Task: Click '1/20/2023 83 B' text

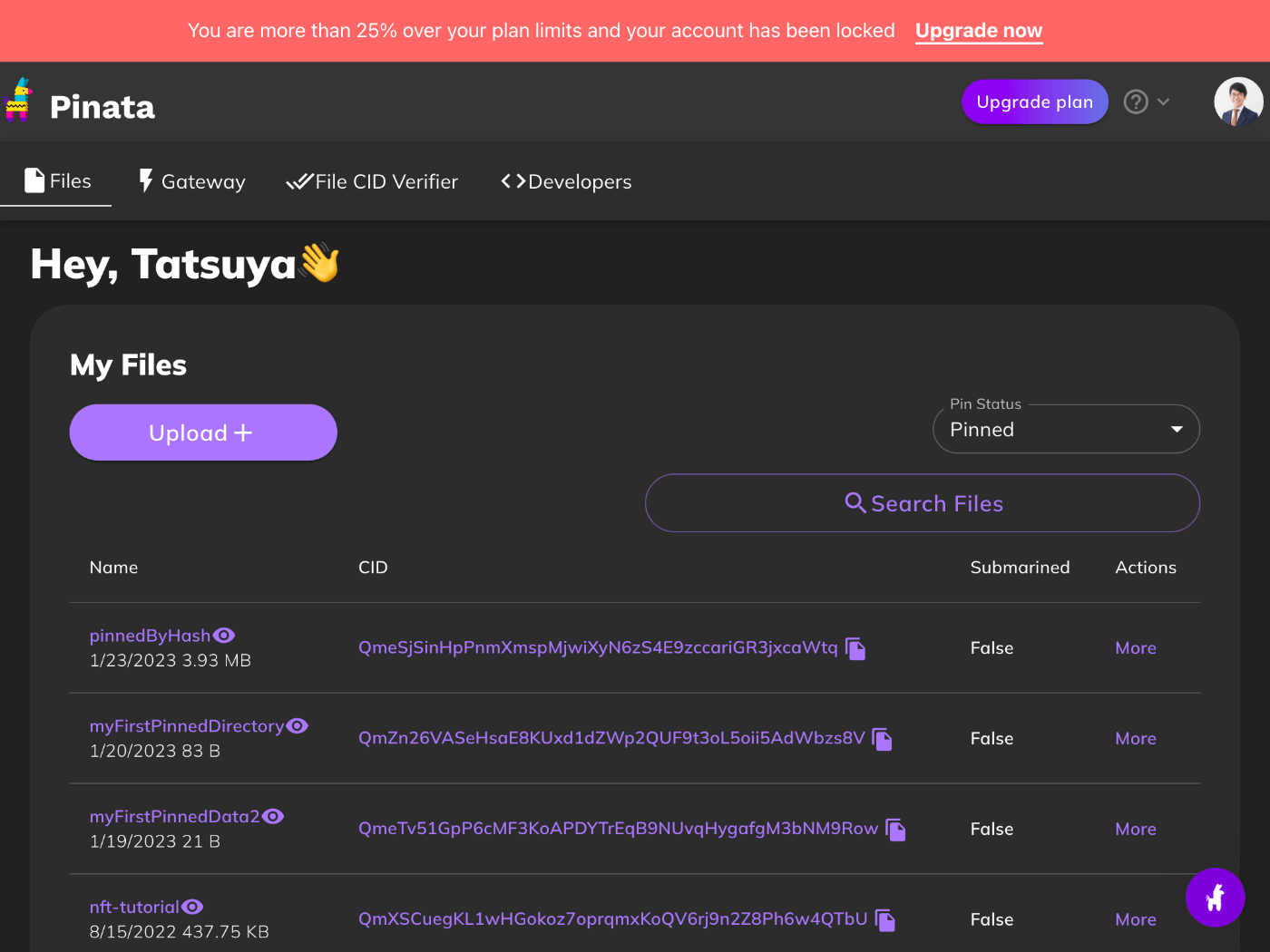Action: pyautogui.click(x=155, y=752)
